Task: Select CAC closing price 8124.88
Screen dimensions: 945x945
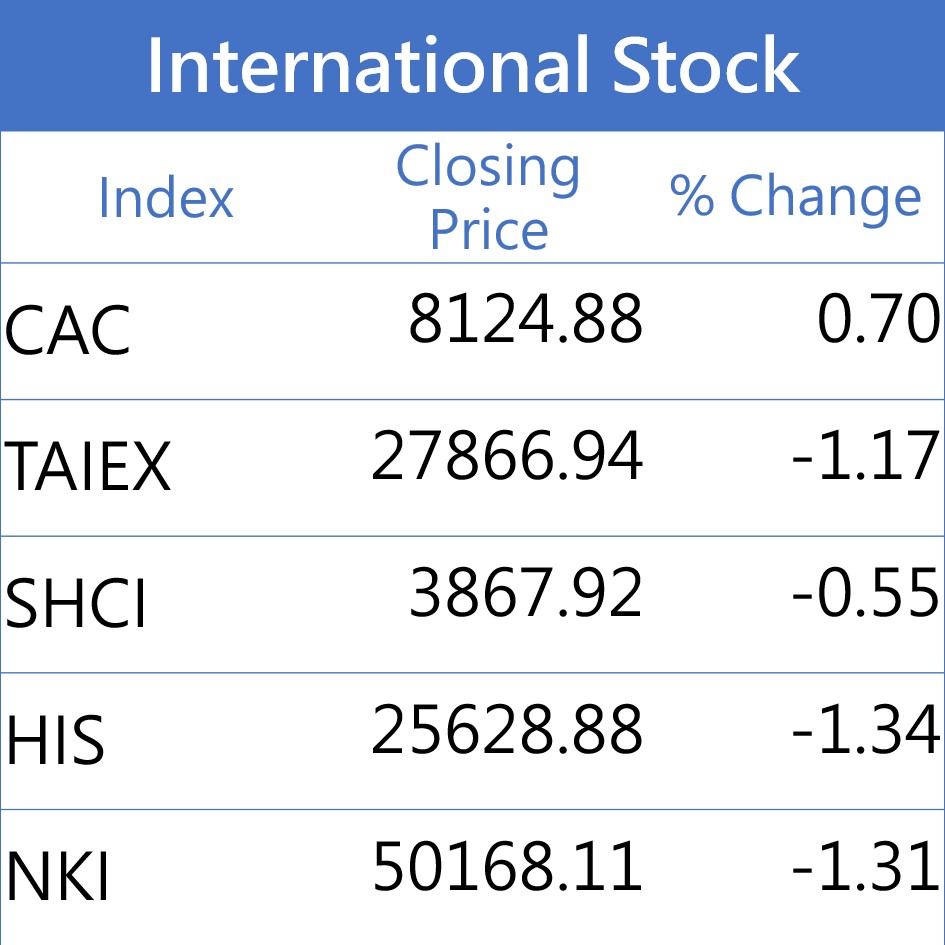Action: pos(525,322)
